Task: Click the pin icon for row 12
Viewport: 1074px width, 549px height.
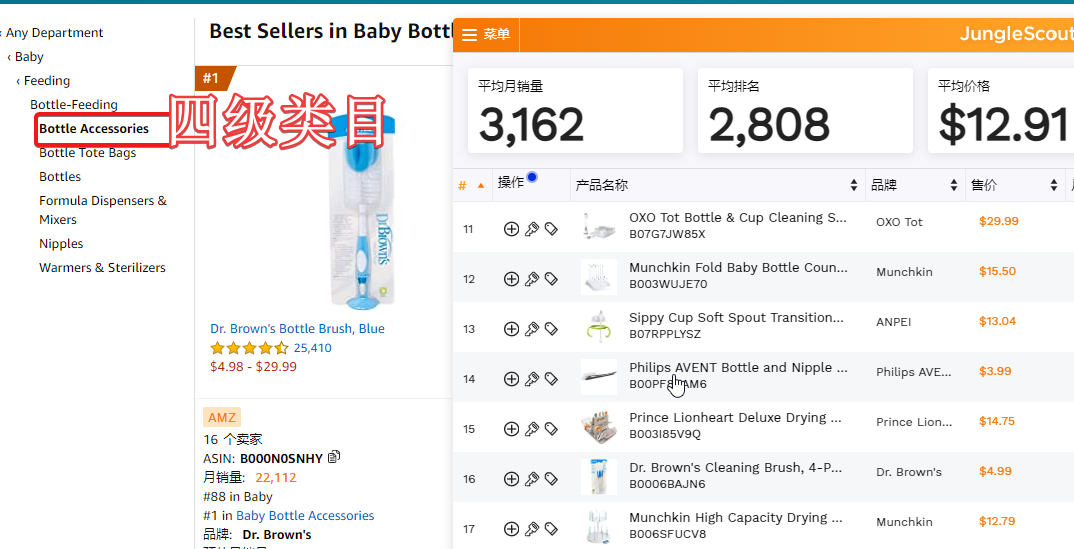Action: [532, 279]
